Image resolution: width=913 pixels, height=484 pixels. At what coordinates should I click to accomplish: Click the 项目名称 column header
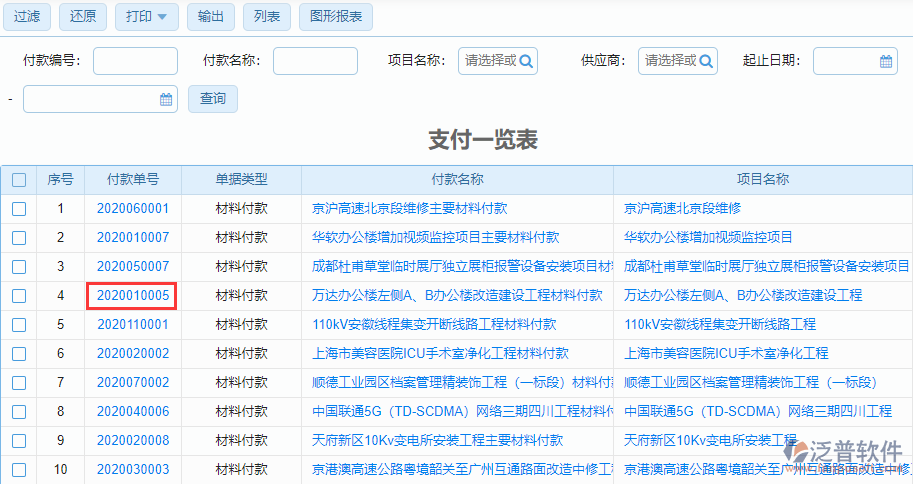(x=763, y=180)
